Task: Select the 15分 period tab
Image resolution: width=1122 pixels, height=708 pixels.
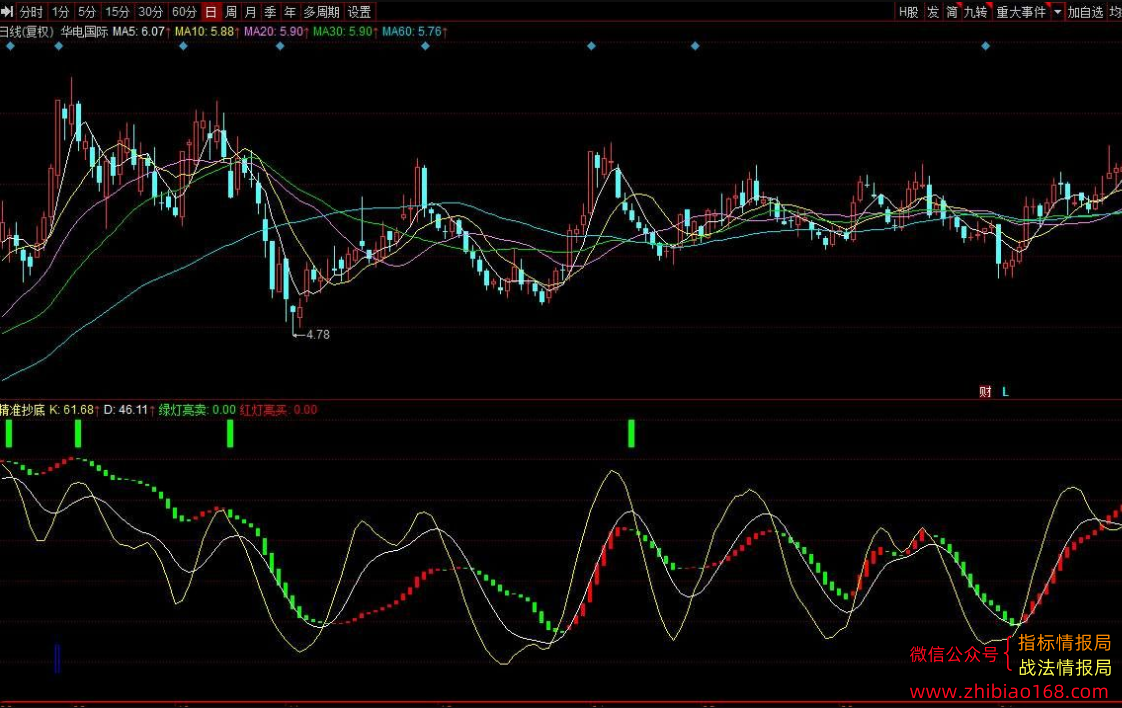Action: tap(117, 11)
